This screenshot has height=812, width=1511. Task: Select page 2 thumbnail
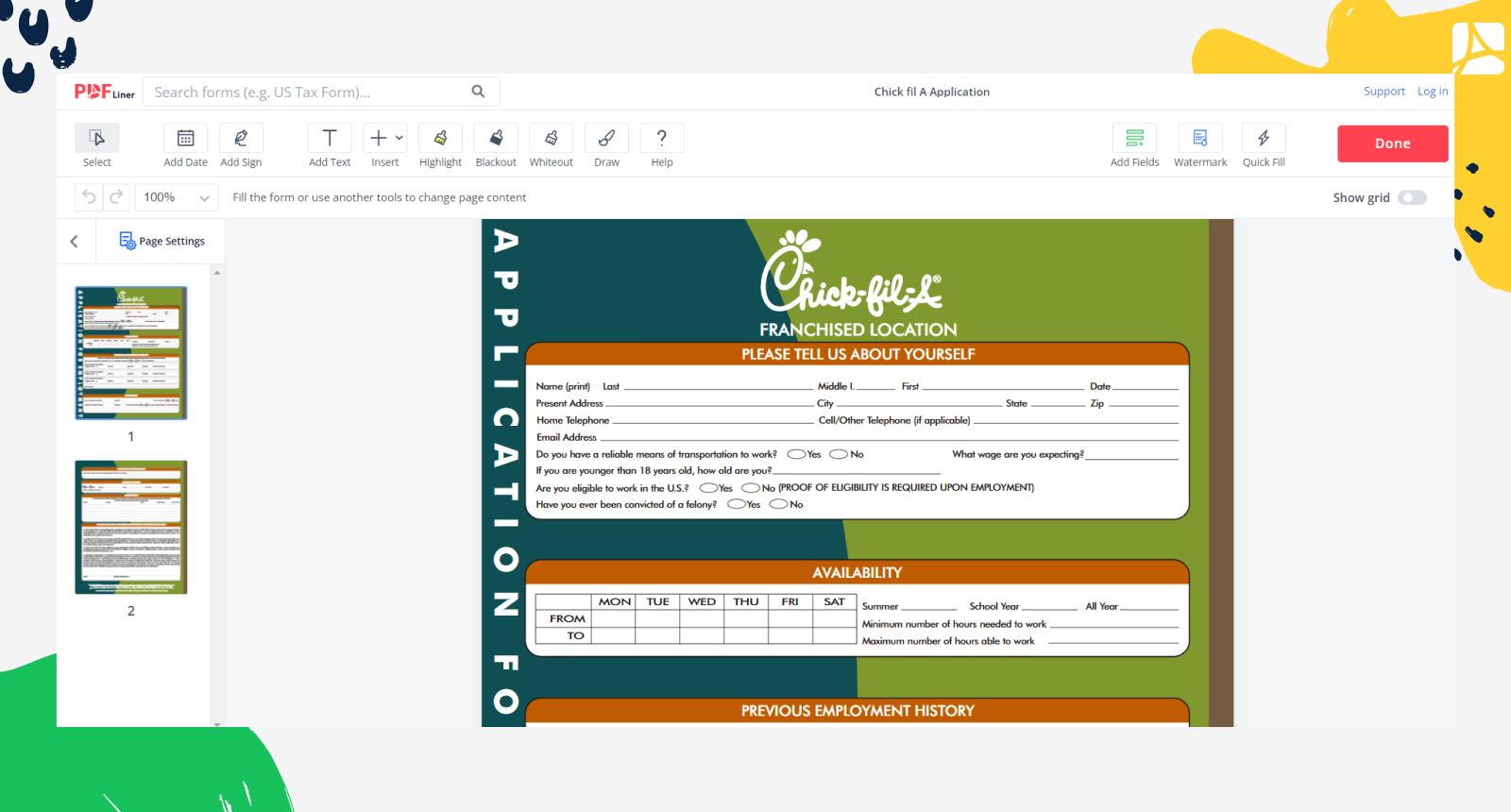(x=131, y=527)
